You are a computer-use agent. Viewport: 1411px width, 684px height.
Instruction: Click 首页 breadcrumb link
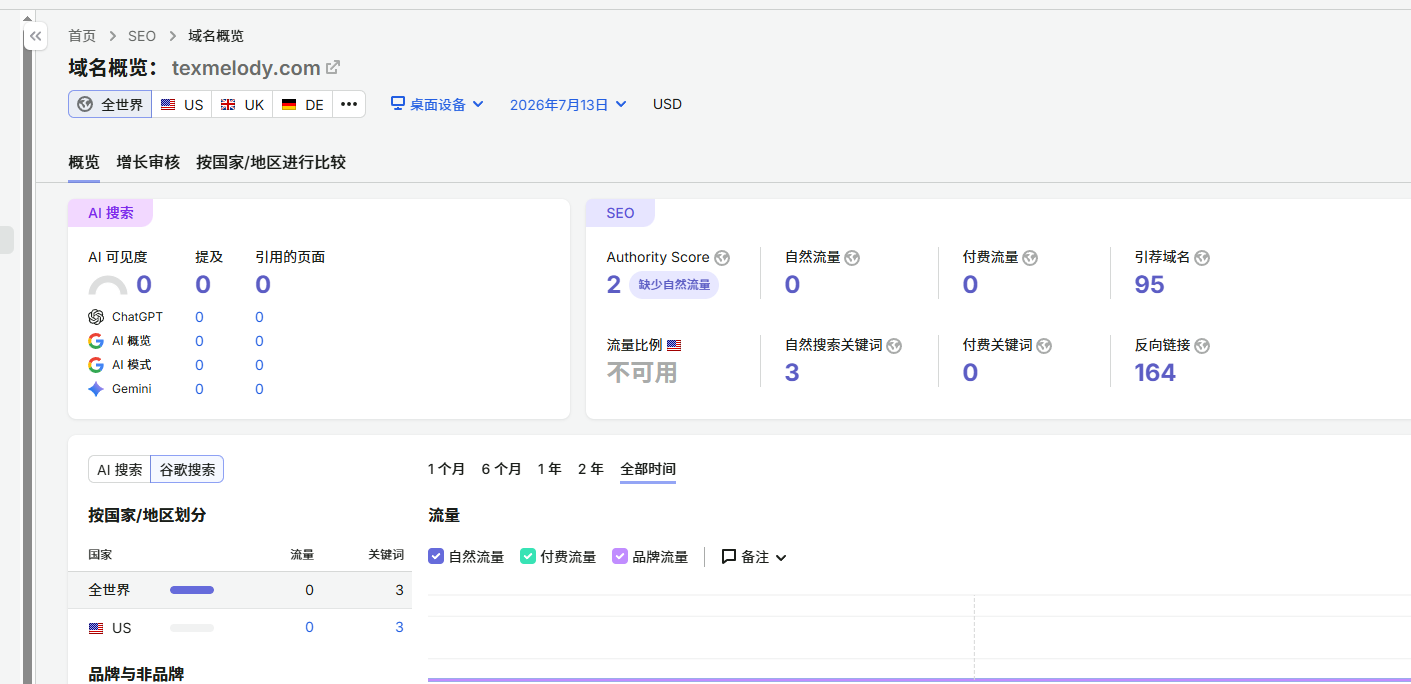click(x=82, y=36)
